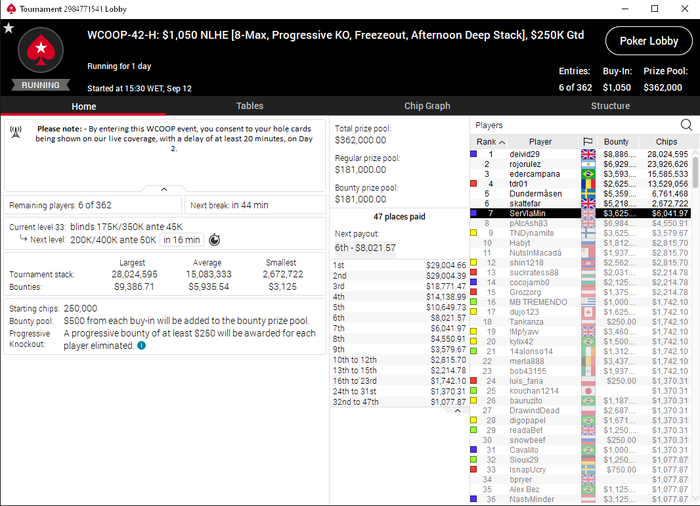The image size is (700, 506).
Task: Click the PokerStars spade logo
Action: pyautogui.click(x=41, y=50)
